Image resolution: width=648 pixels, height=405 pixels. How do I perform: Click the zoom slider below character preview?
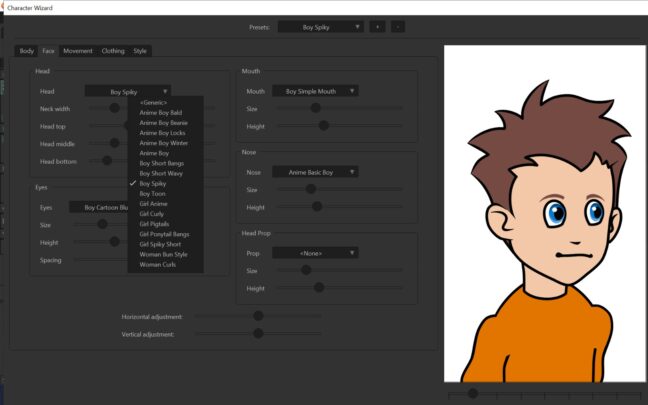473,393
